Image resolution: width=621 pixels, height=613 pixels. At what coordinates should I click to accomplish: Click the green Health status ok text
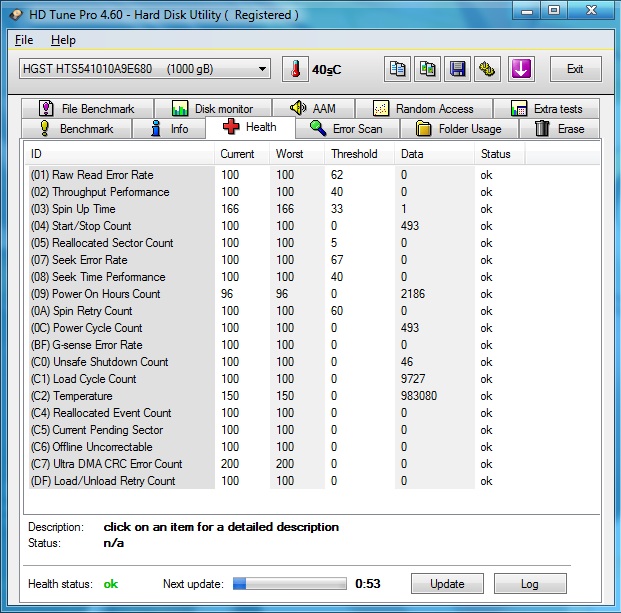click(111, 584)
